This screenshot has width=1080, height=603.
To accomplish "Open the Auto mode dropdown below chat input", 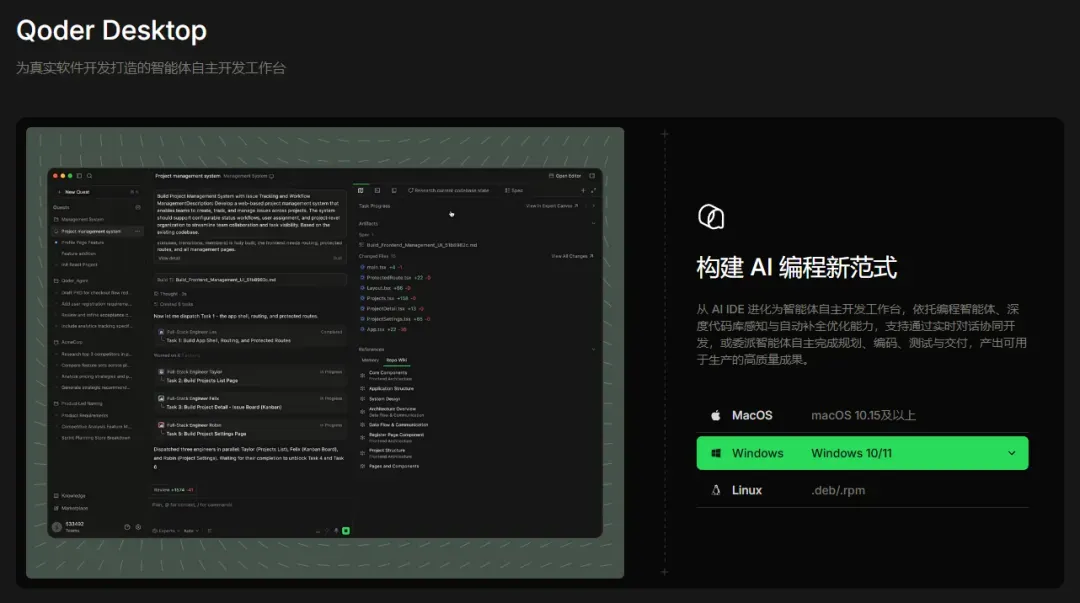I will 191,531.
